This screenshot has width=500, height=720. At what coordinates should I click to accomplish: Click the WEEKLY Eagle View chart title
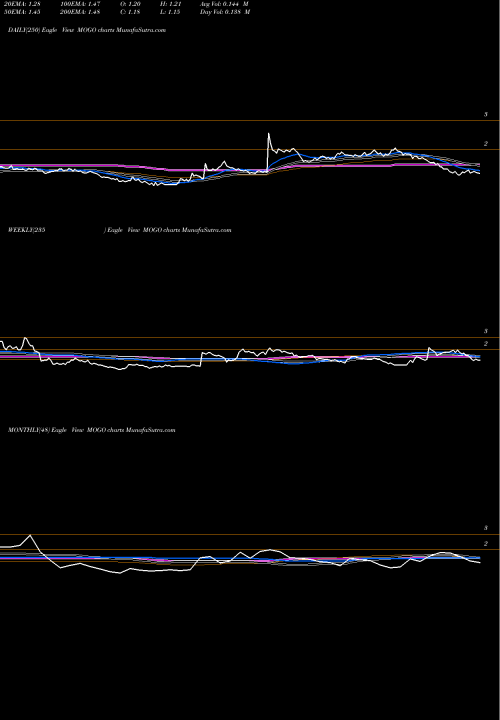click(119, 230)
